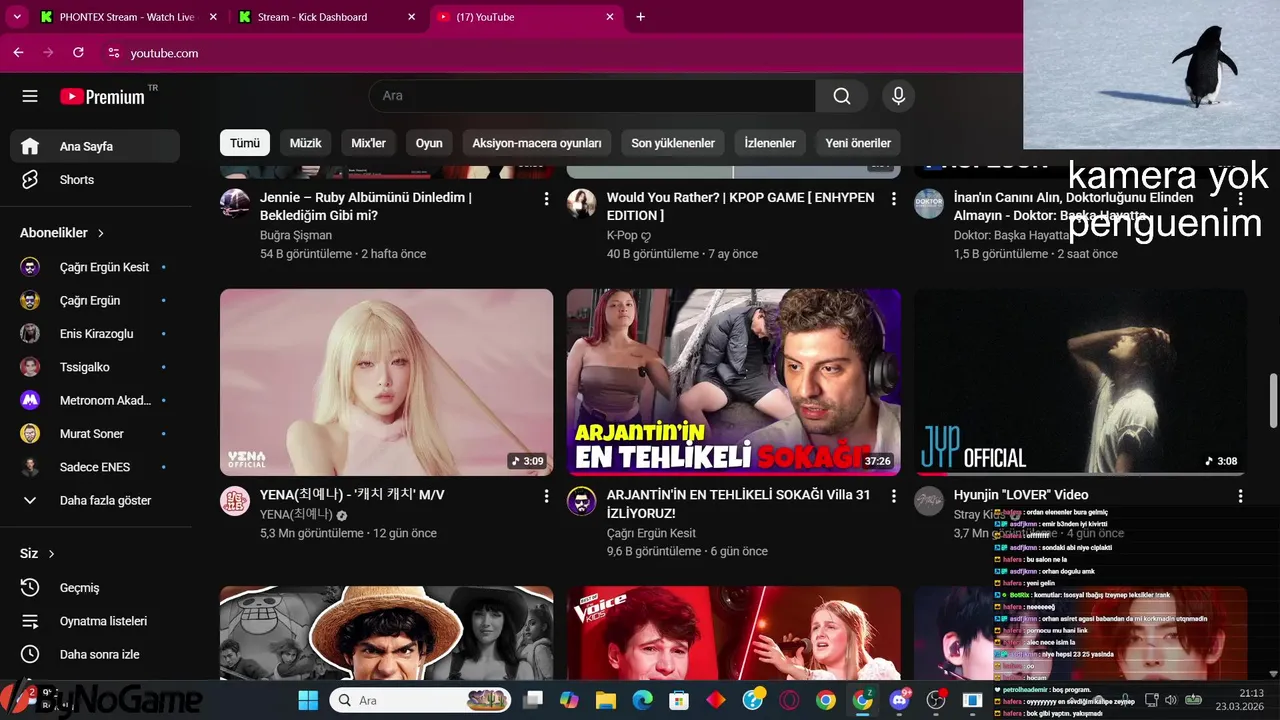Select Yeni öneriler filter chip
The height and width of the screenshot is (720, 1280).
pyautogui.click(x=858, y=143)
